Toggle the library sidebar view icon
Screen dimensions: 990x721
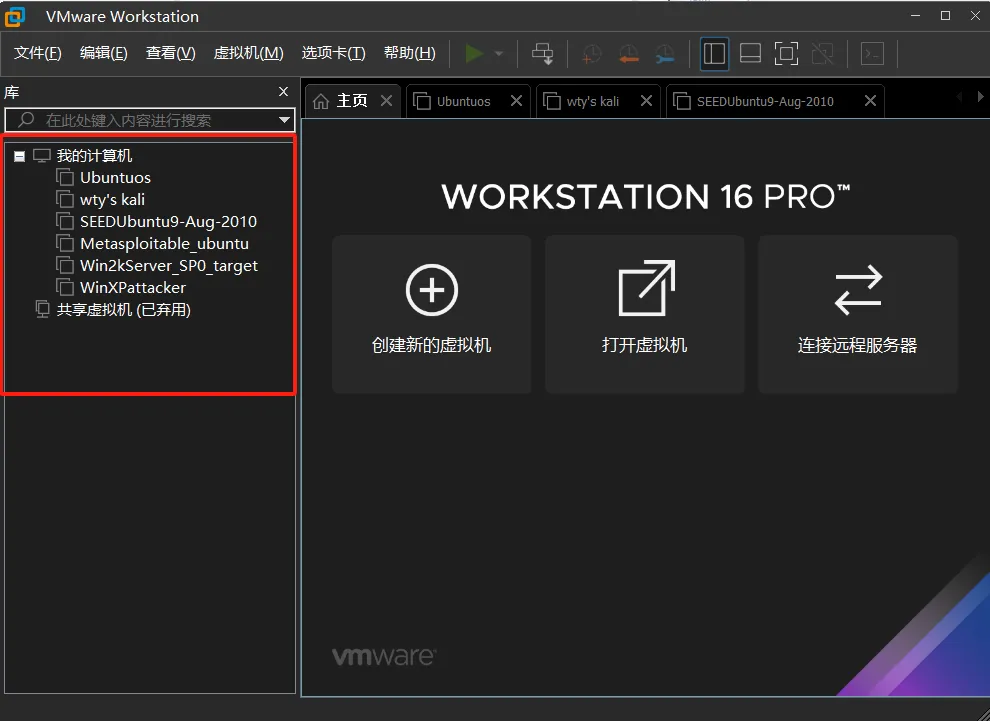714,54
